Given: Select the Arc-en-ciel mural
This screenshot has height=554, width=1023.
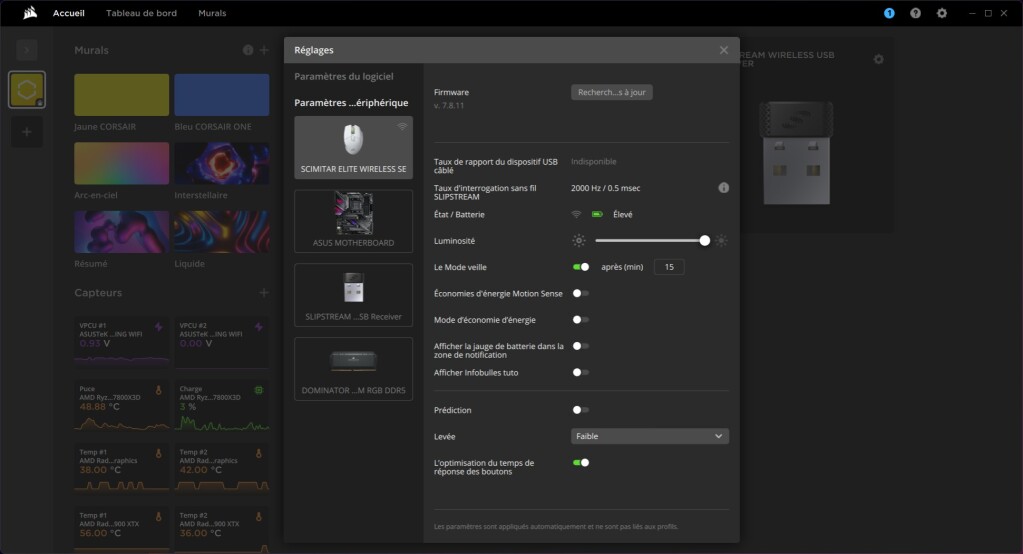Looking at the screenshot, I should (121, 164).
